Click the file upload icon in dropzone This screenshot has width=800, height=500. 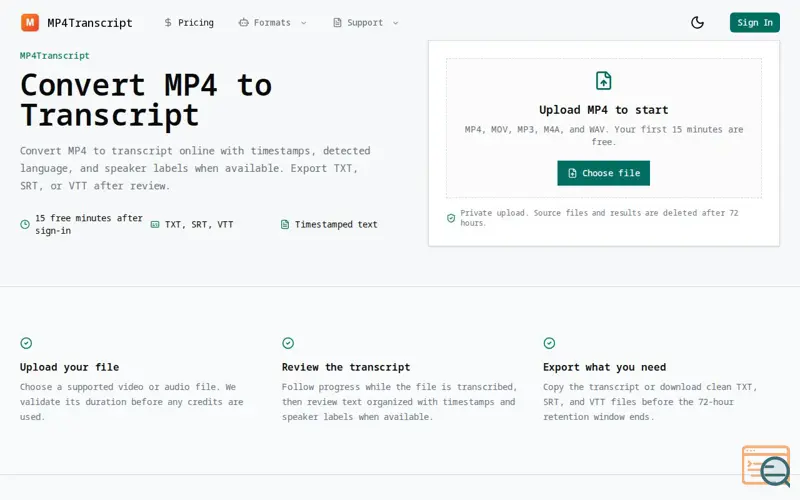[x=604, y=81]
